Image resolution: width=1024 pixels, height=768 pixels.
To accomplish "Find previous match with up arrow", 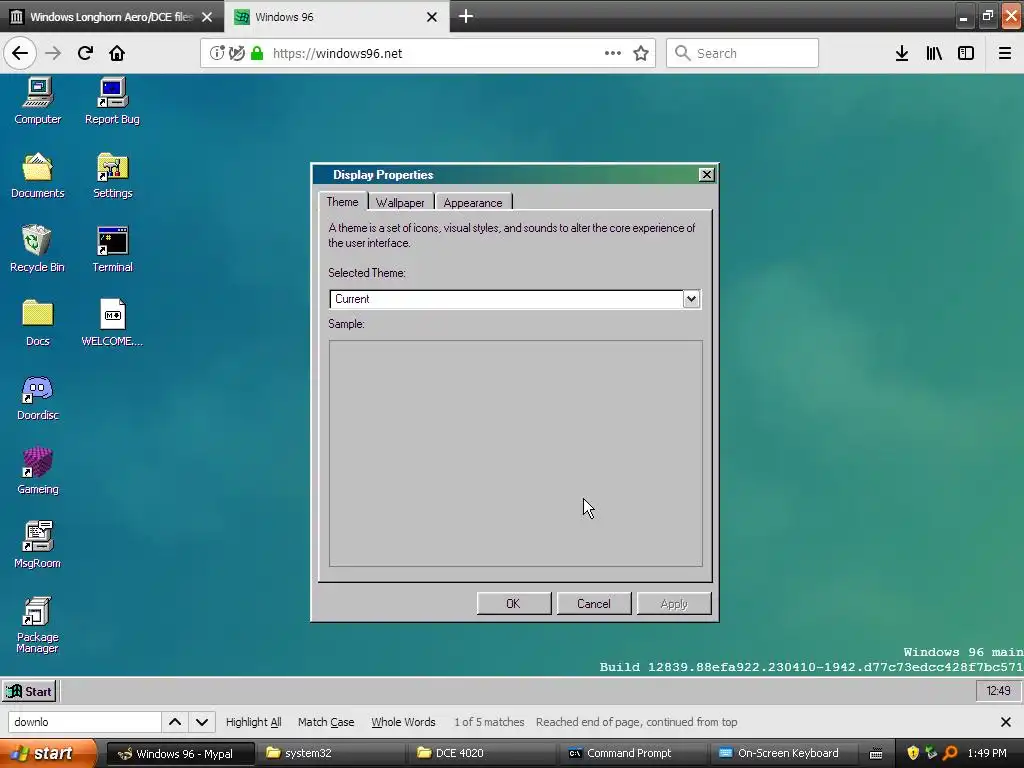I will [x=175, y=722].
